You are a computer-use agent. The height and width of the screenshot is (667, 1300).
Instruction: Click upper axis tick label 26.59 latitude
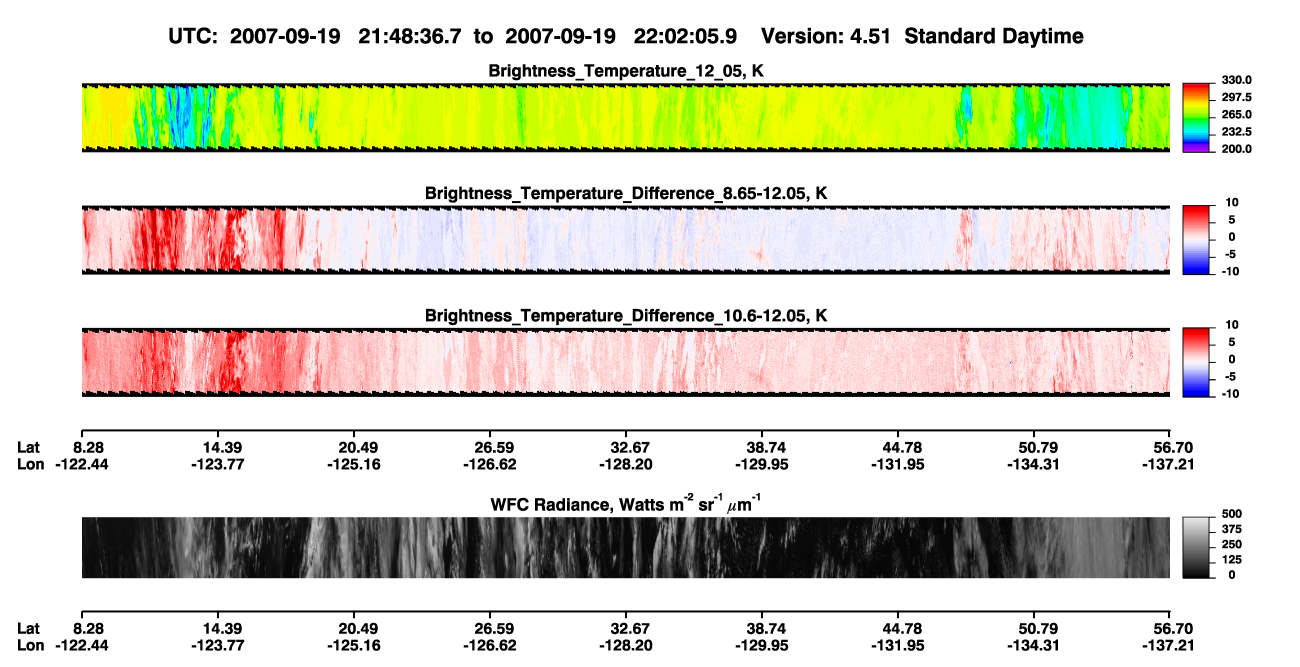click(x=490, y=448)
